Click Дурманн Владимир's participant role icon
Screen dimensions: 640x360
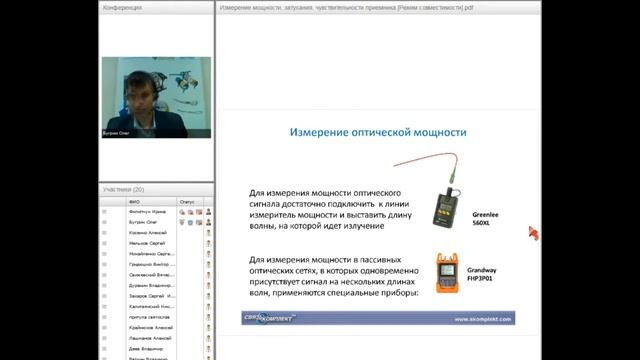tap(209, 285)
